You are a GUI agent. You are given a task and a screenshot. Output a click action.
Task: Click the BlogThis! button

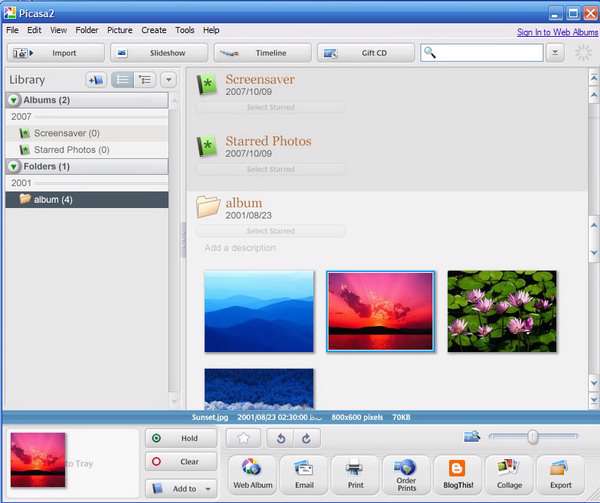click(458, 475)
